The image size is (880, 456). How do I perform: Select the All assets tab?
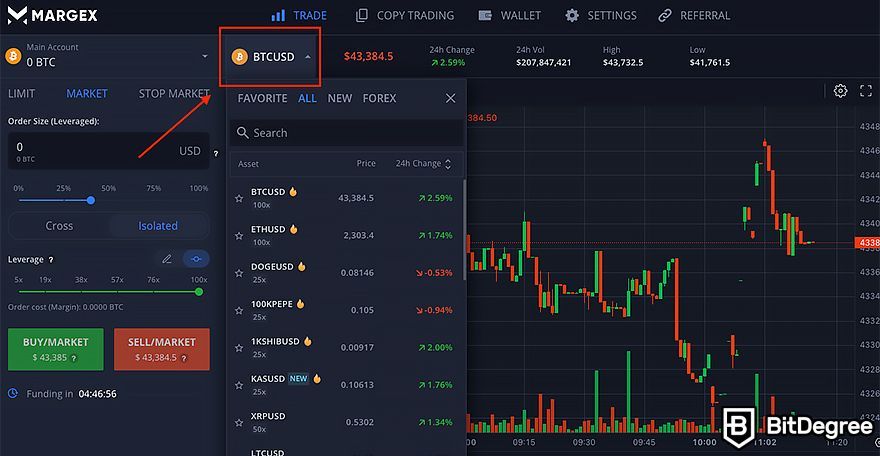click(307, 98)
